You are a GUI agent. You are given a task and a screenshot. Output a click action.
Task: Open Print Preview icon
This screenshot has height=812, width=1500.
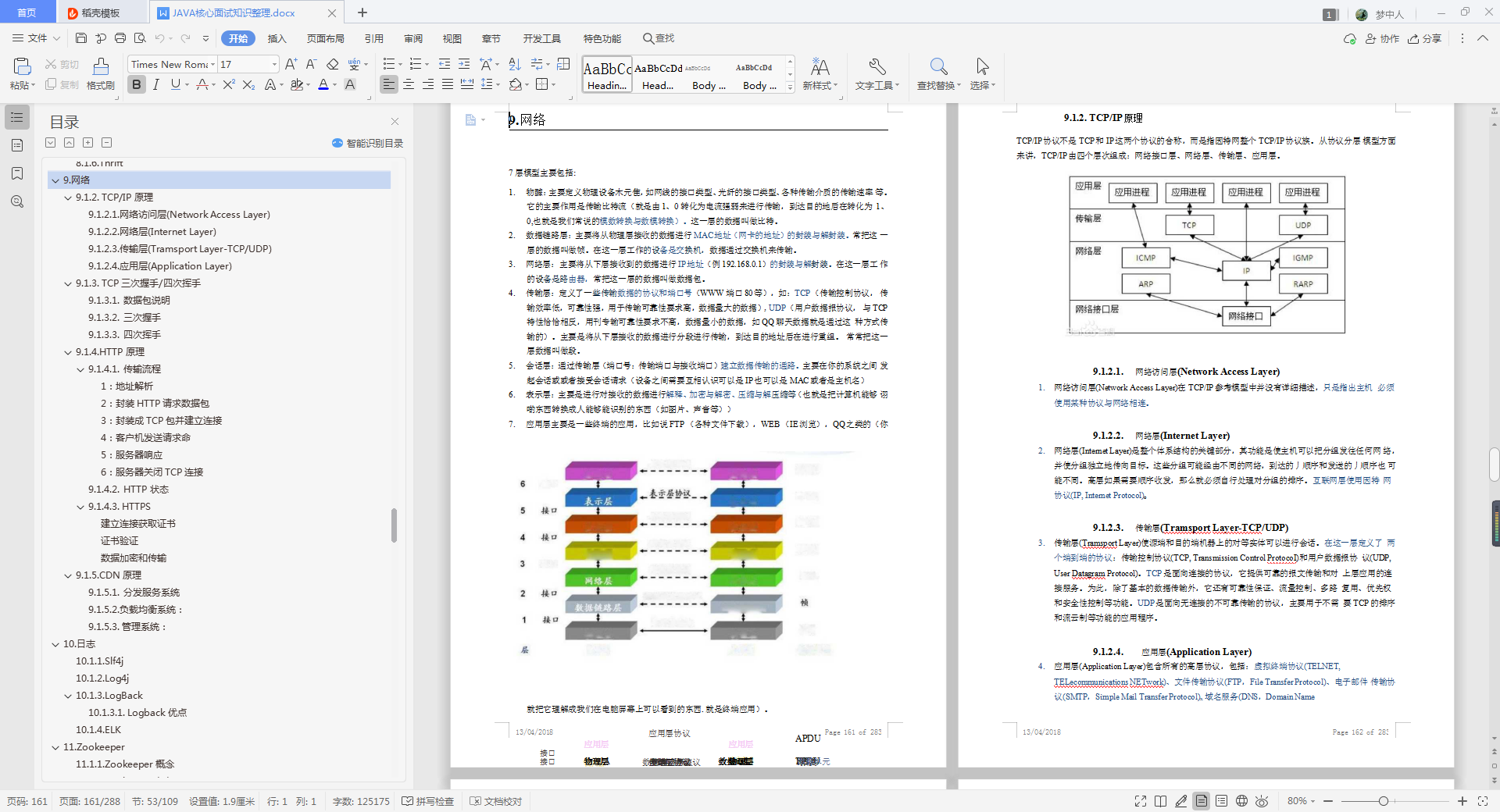pyautogui.click(x=140, y=38)
